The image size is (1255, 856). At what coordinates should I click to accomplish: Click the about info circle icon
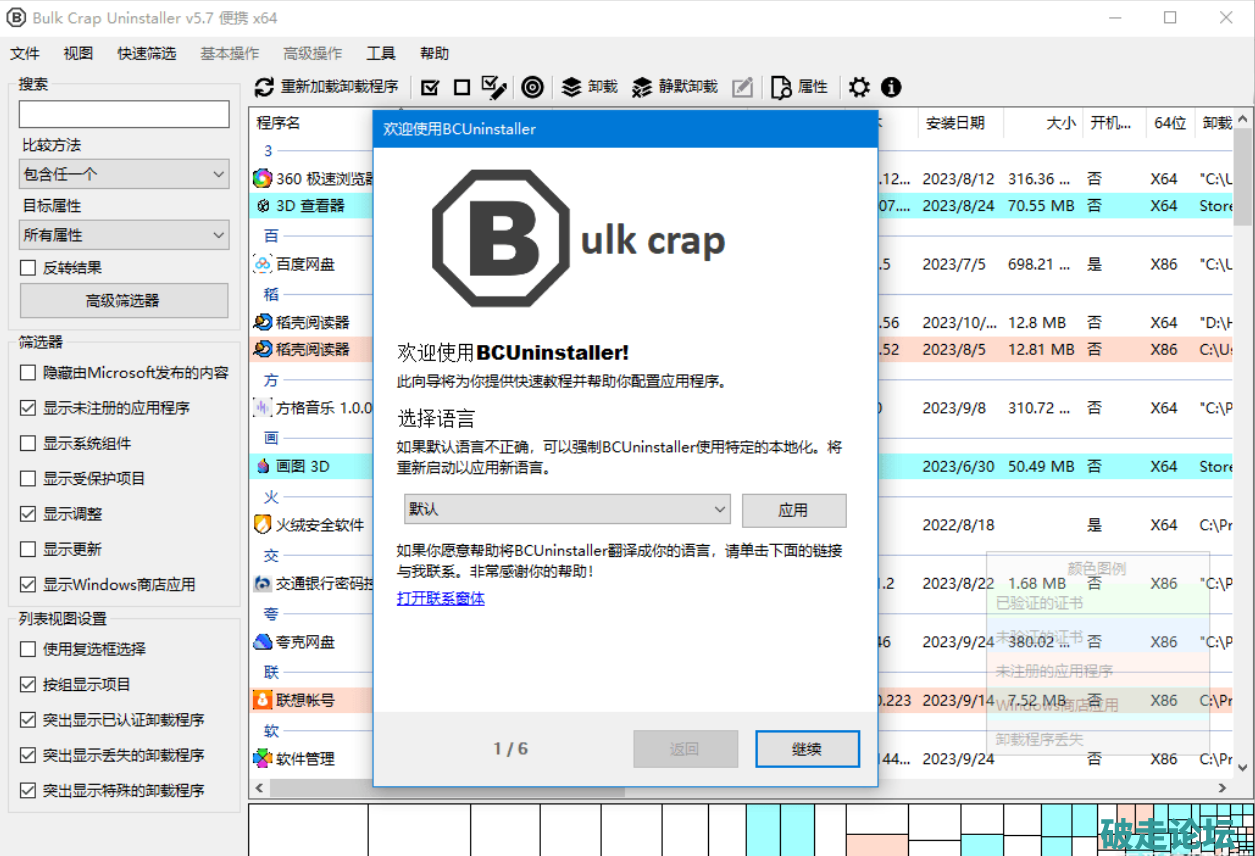click(891, 88)
